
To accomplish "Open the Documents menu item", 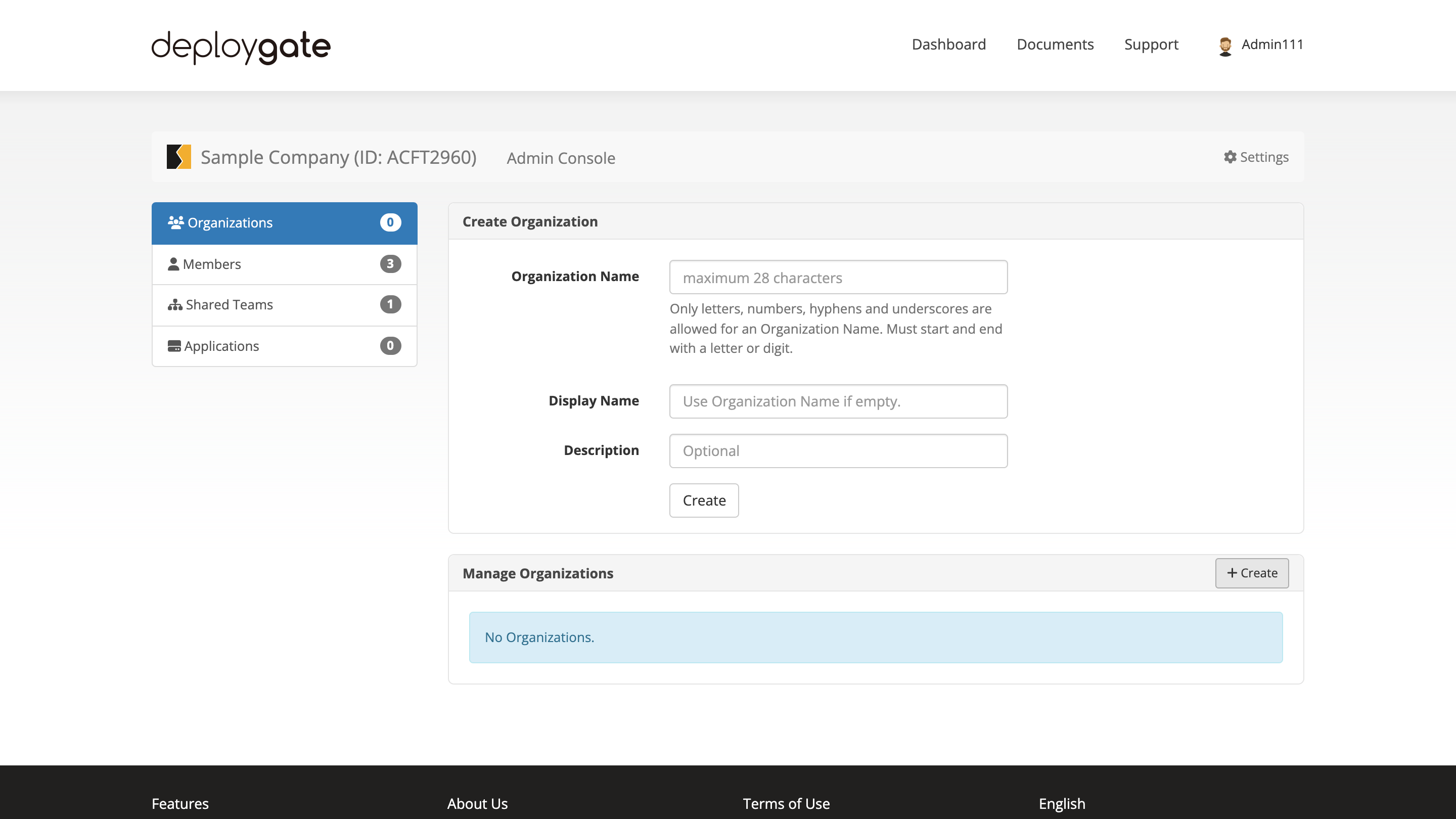I will (1055, 44).
